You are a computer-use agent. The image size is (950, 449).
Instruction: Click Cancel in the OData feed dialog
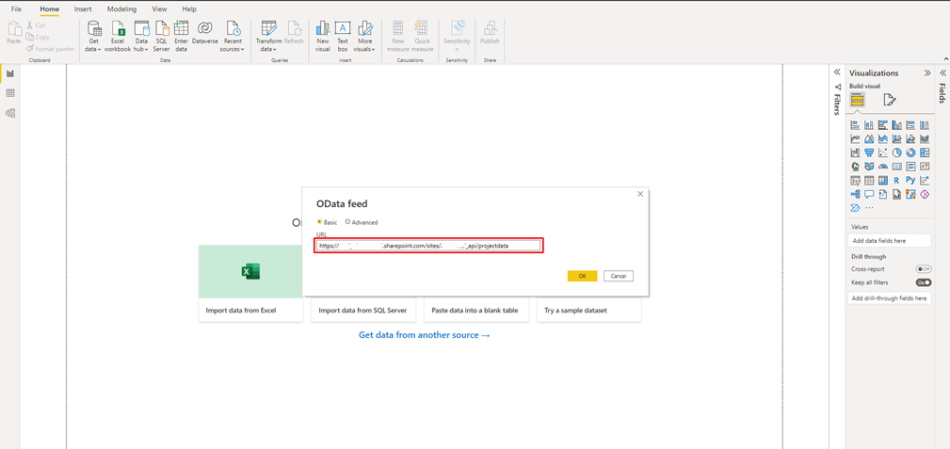[x=619, y=276]
